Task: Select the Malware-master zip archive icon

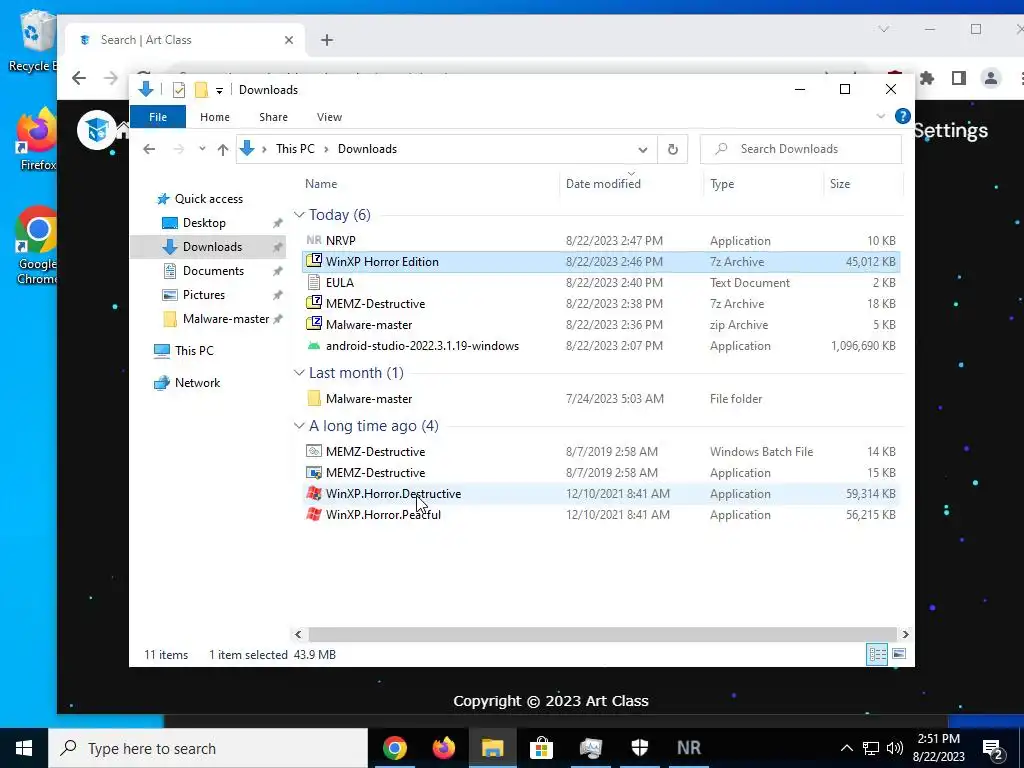Action: 314,324
